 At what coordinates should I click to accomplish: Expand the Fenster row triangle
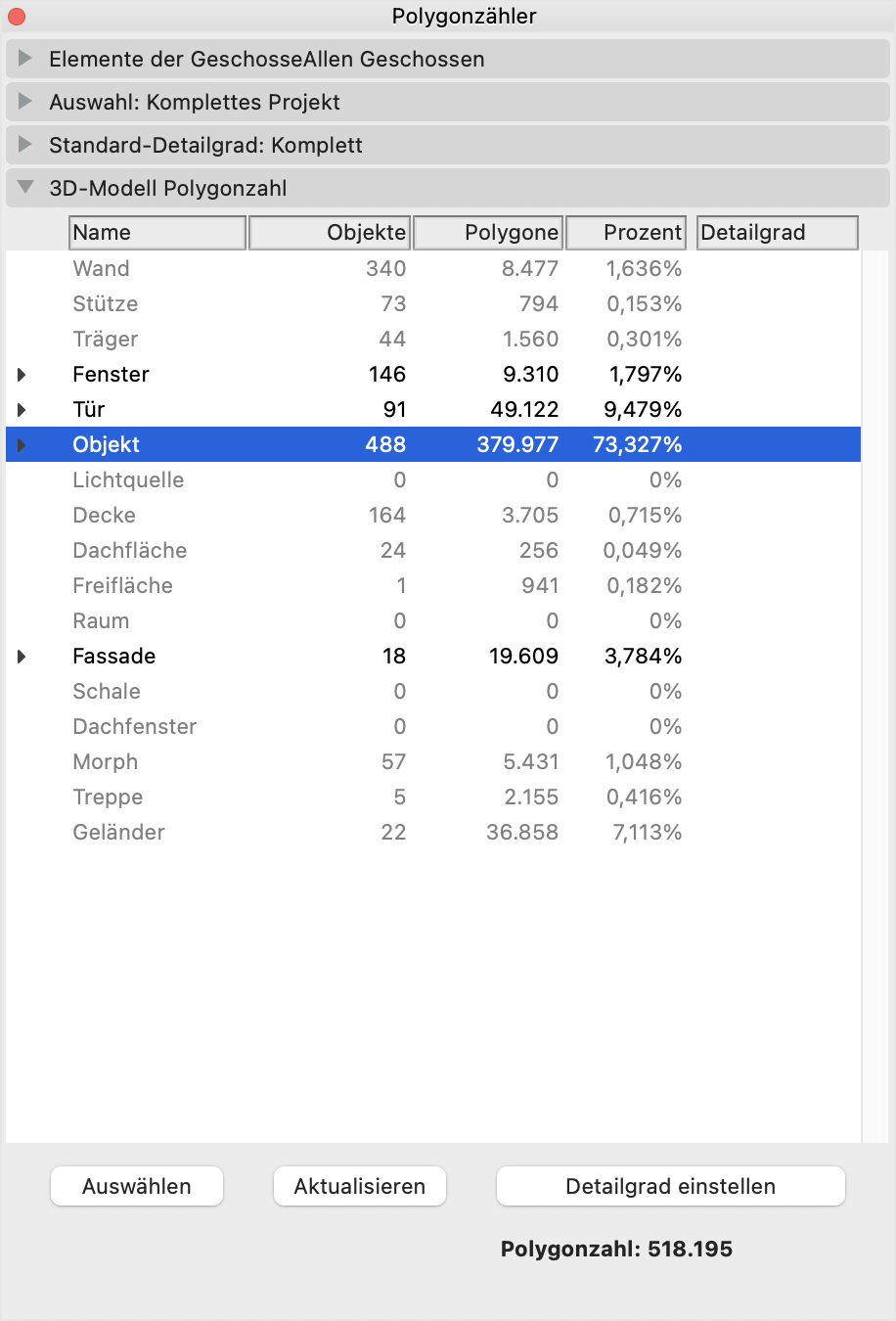tap(22, 375)
